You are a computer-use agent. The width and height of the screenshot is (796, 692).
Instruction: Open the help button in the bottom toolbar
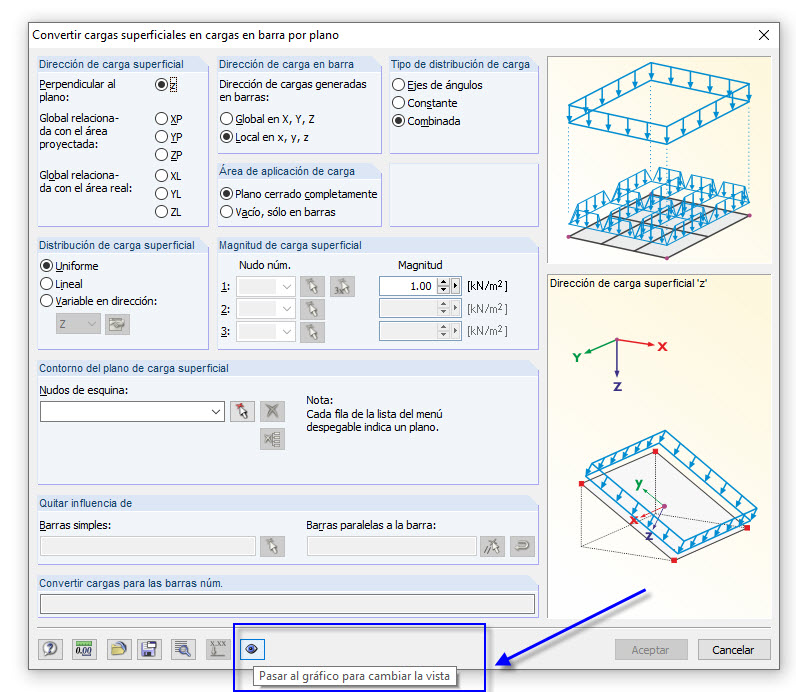click(50, 649)
